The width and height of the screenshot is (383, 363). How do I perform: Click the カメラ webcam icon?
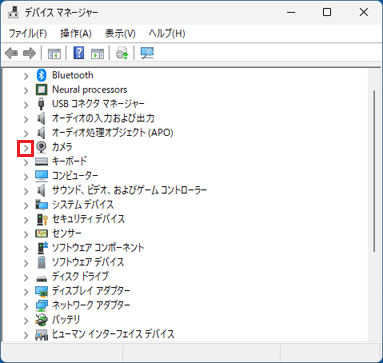tap(41, 147)
